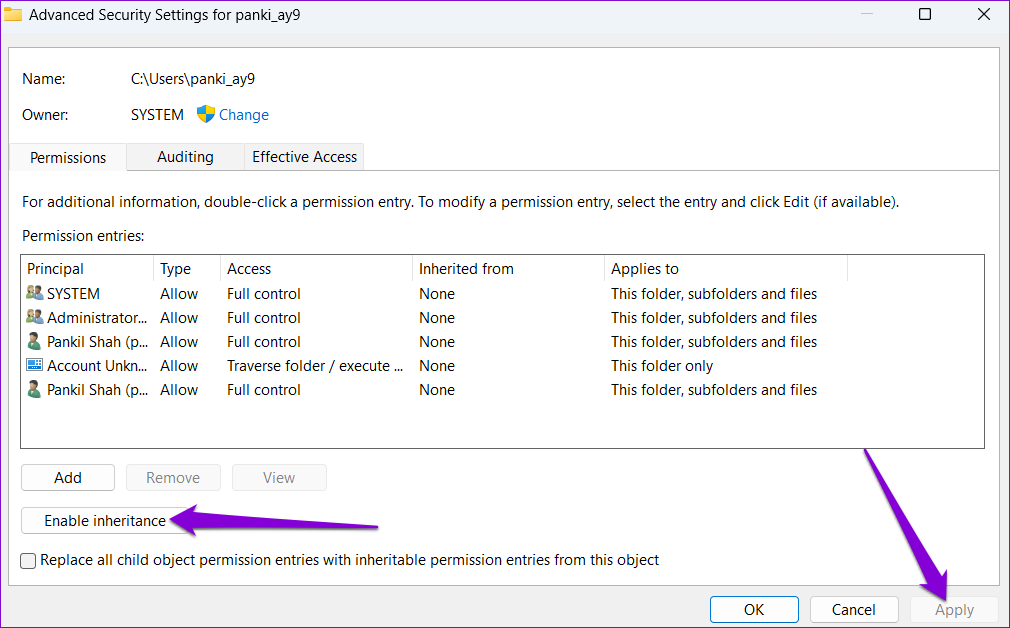Click the folder icon in title bar
The width and height of the screenshot is (1010, 628).
tap(13, 14)
